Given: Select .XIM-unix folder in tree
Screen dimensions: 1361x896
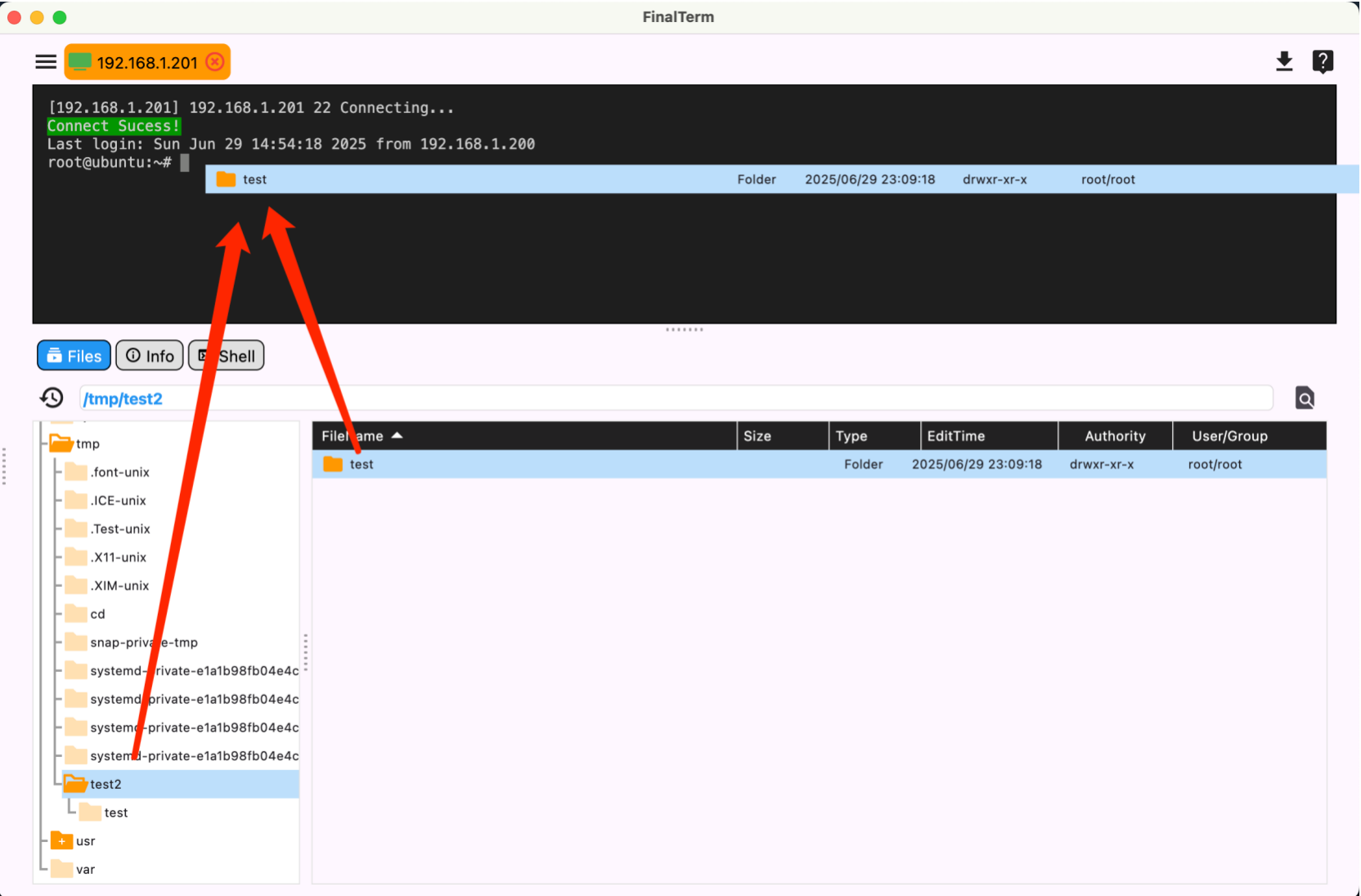Looking at the screenshot, I should pyautogui.click(x=119, y=585).
